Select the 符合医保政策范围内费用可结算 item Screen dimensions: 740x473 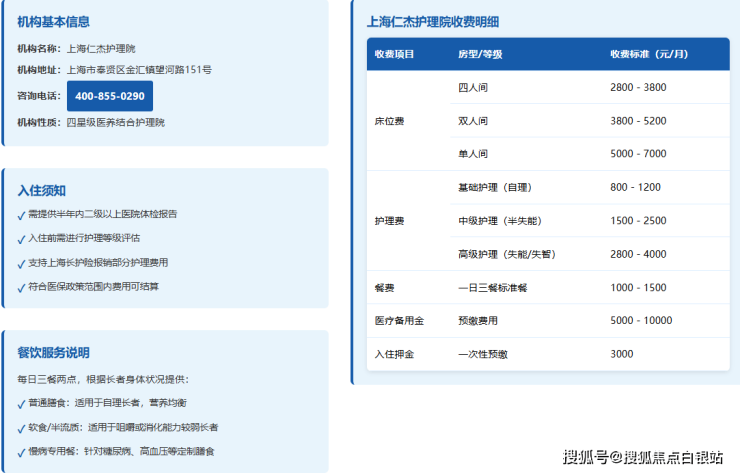click(88, 287)
